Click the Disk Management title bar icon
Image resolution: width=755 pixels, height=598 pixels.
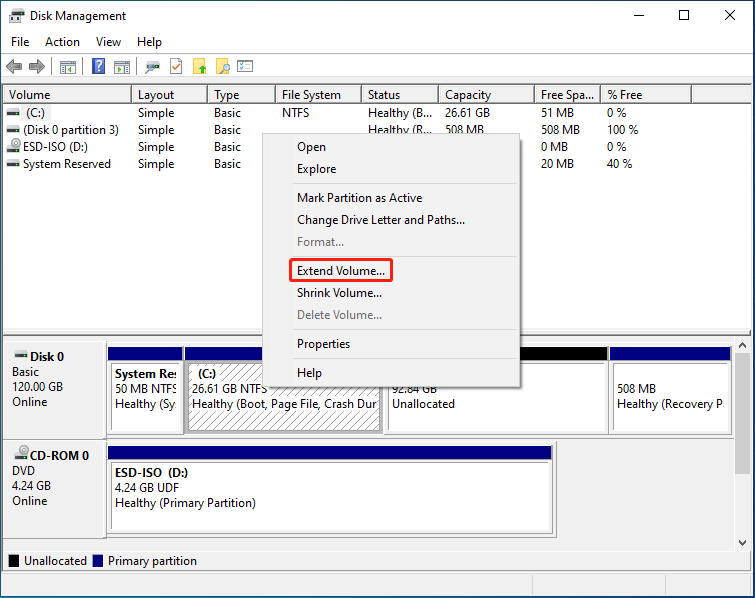[16, 16]
